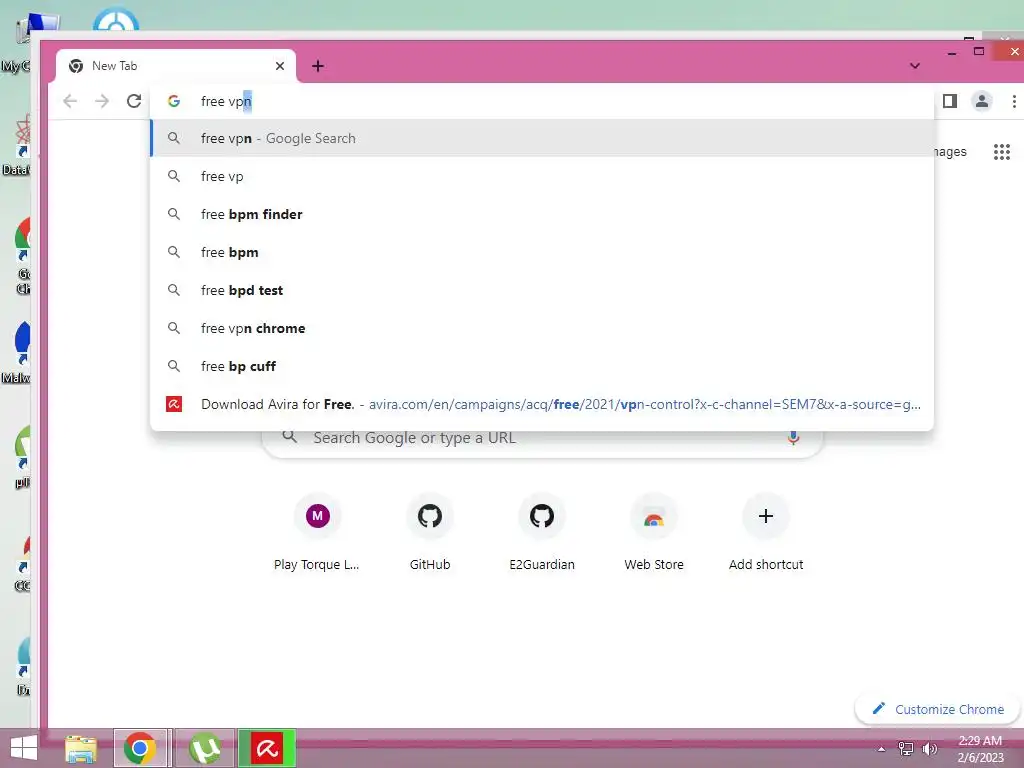Open the tab search dropdown chevron

tap(914, 66)
